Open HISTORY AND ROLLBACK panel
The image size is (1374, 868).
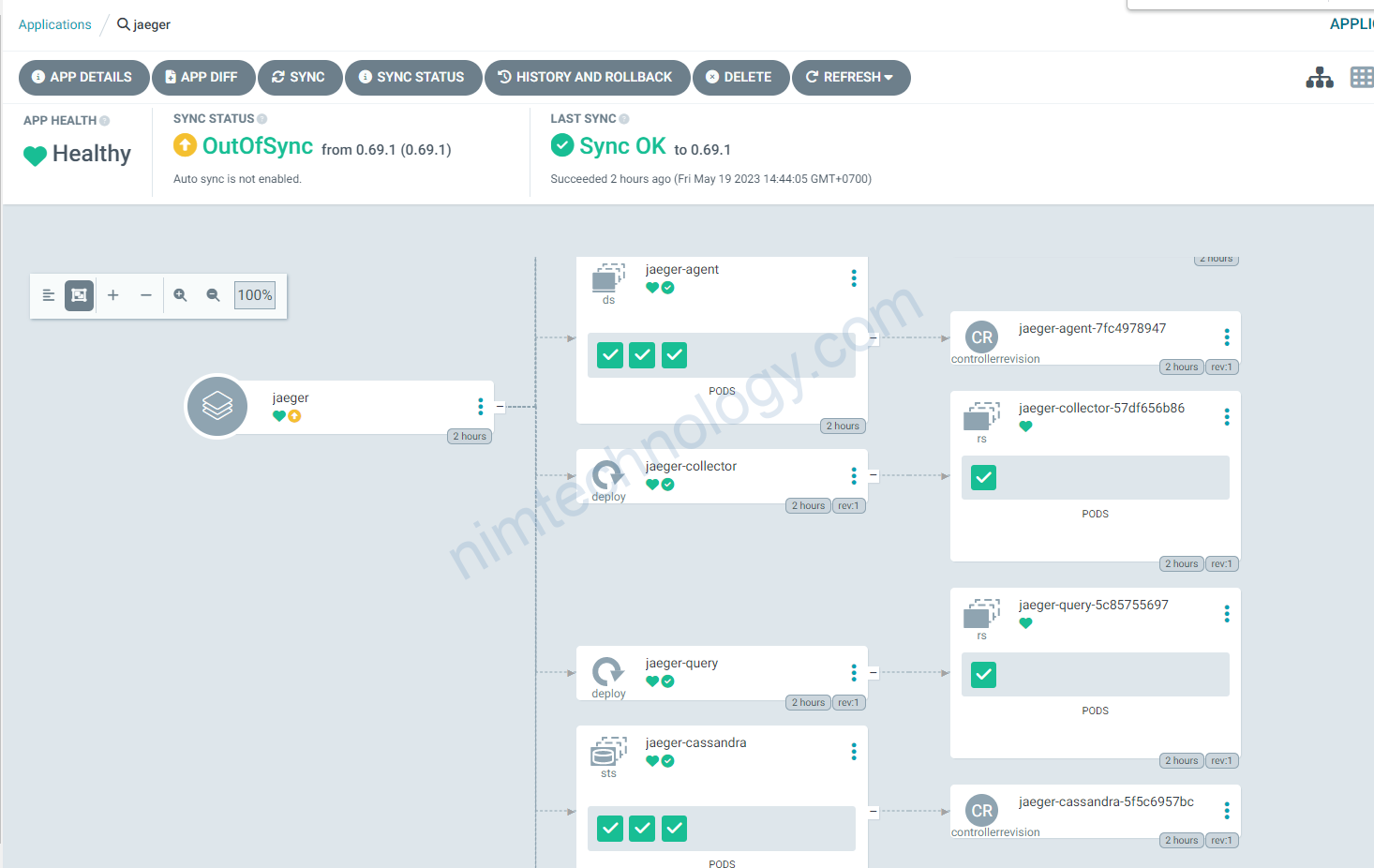tap(588, 77)
